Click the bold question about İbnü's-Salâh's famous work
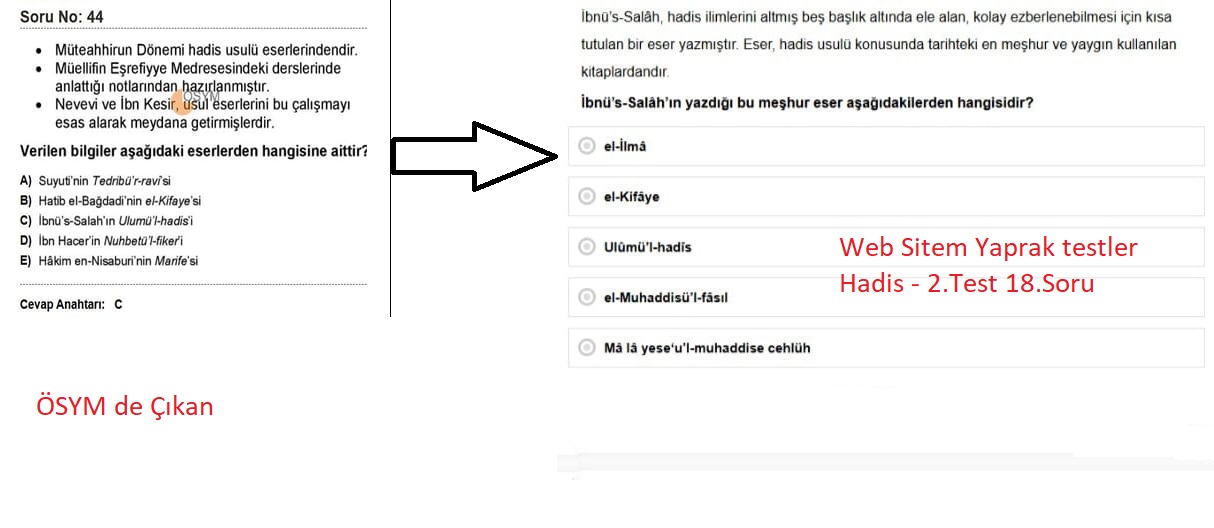This screenshot has width=1214, height=528. 806,103
